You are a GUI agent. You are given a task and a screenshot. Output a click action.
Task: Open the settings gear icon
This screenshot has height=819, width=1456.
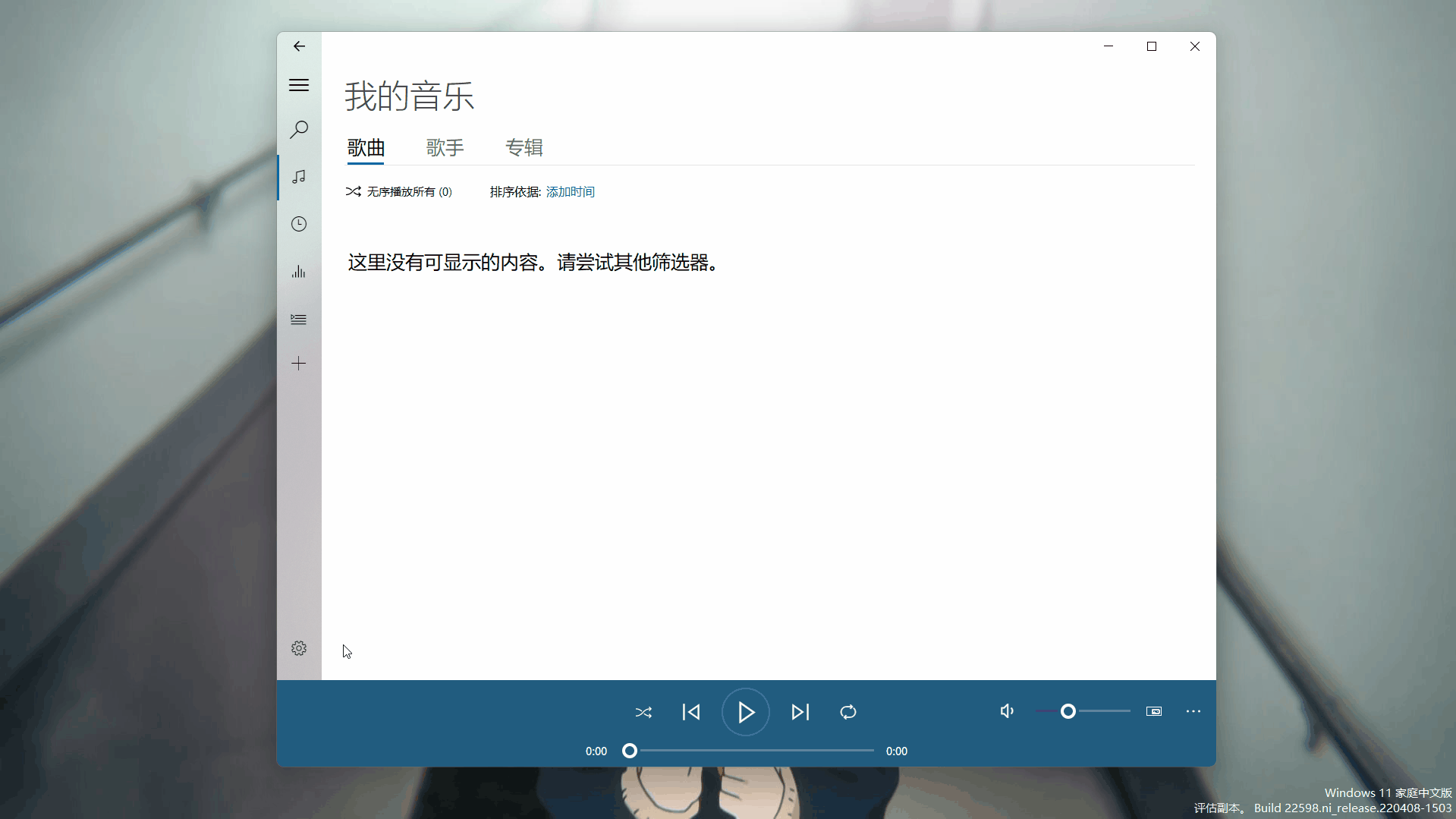298,648
